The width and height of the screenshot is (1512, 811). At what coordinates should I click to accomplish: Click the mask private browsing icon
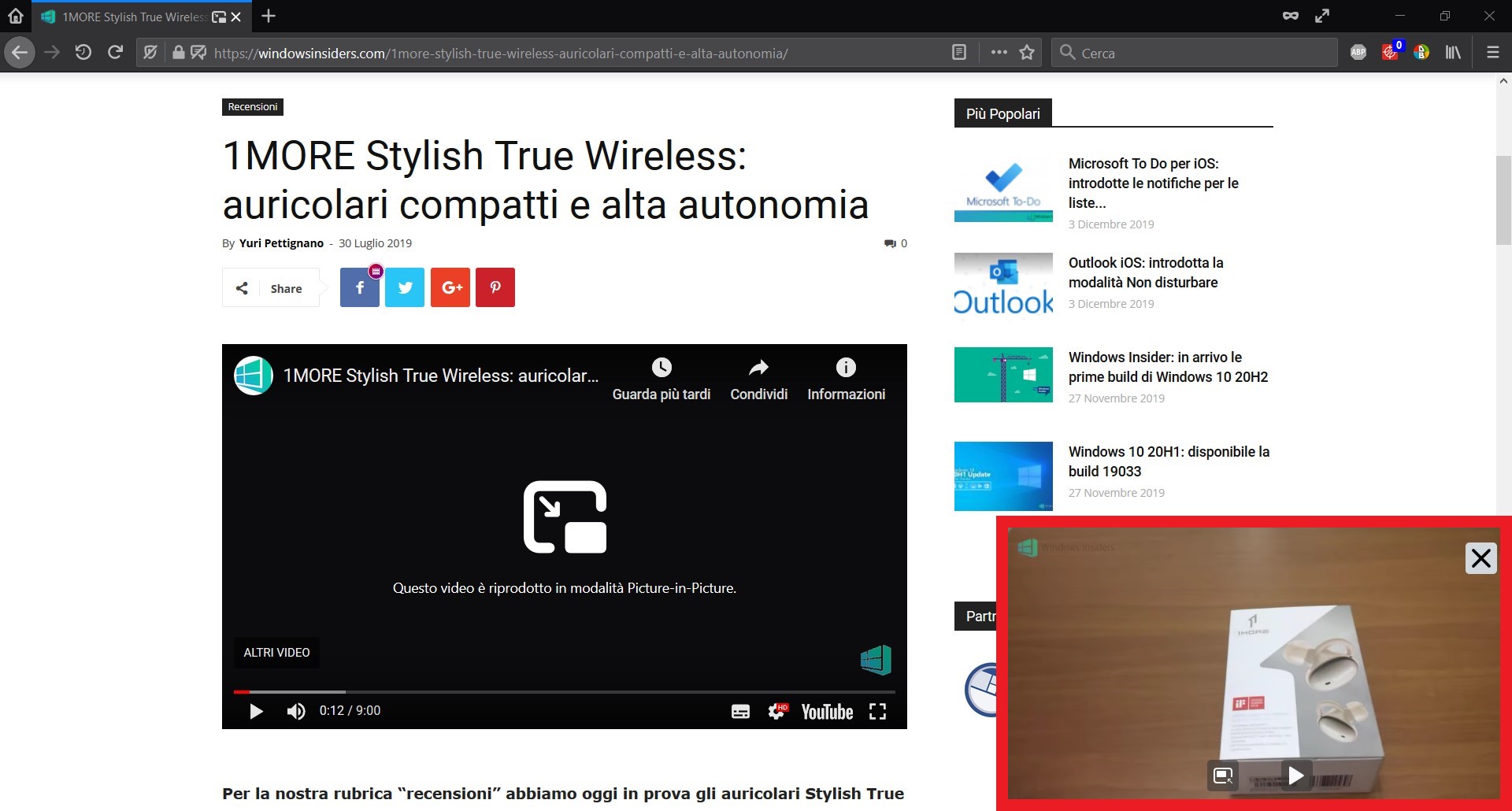tap(1290, 16)
